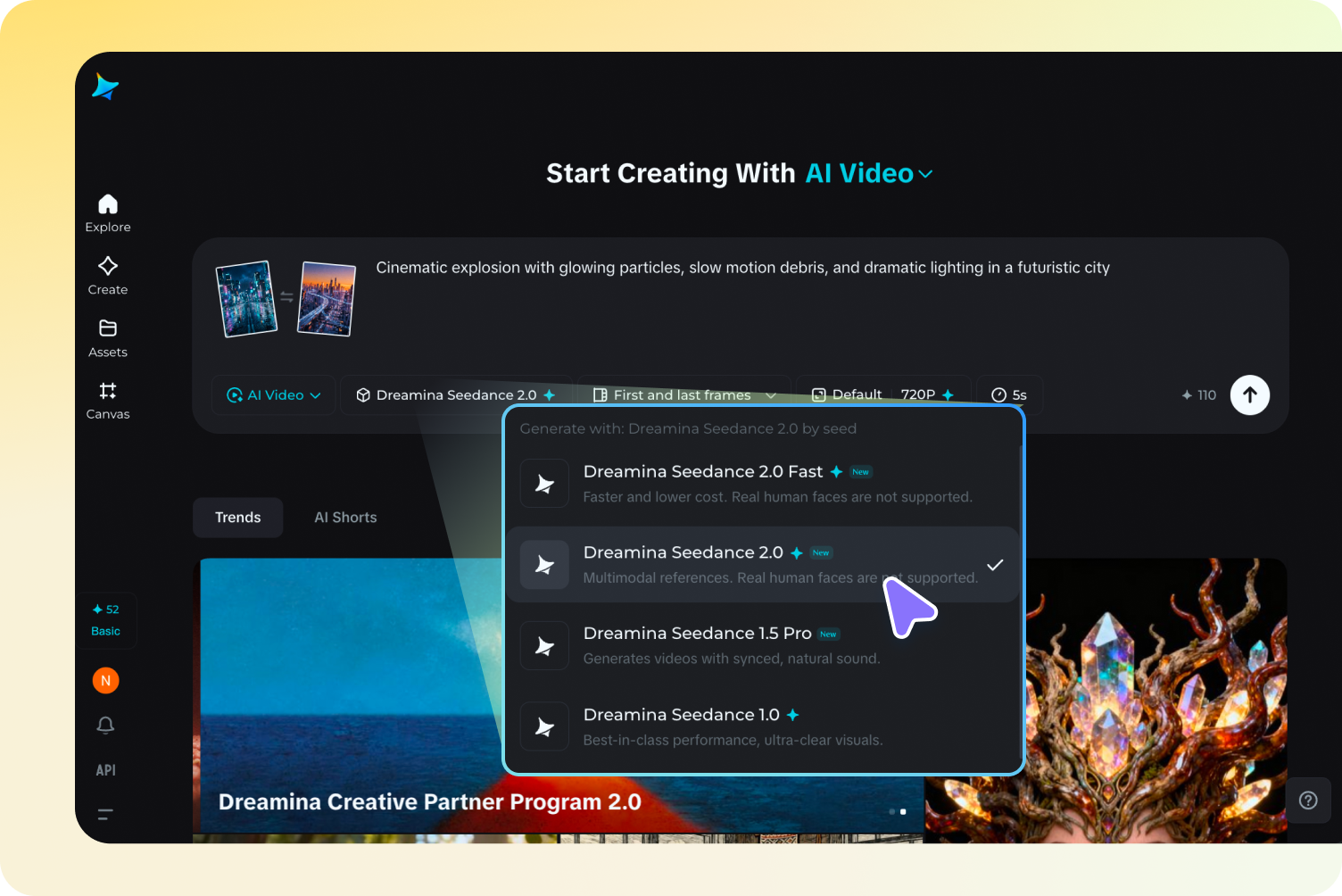Open the N user avatar
This screenshot has width=1342, height=896.
click(105, 680)
